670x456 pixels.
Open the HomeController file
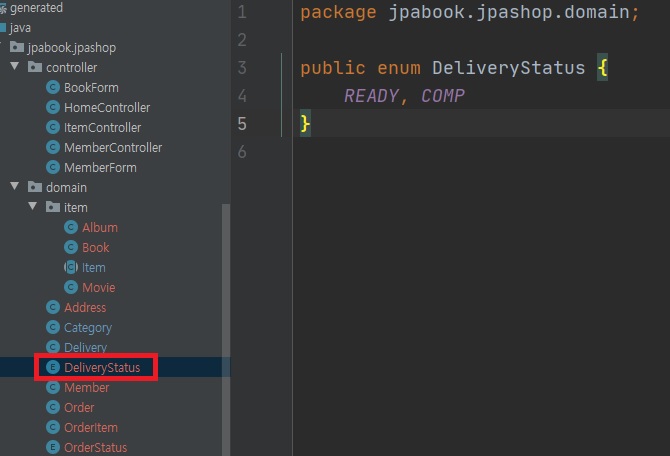[x=107, y=108]
